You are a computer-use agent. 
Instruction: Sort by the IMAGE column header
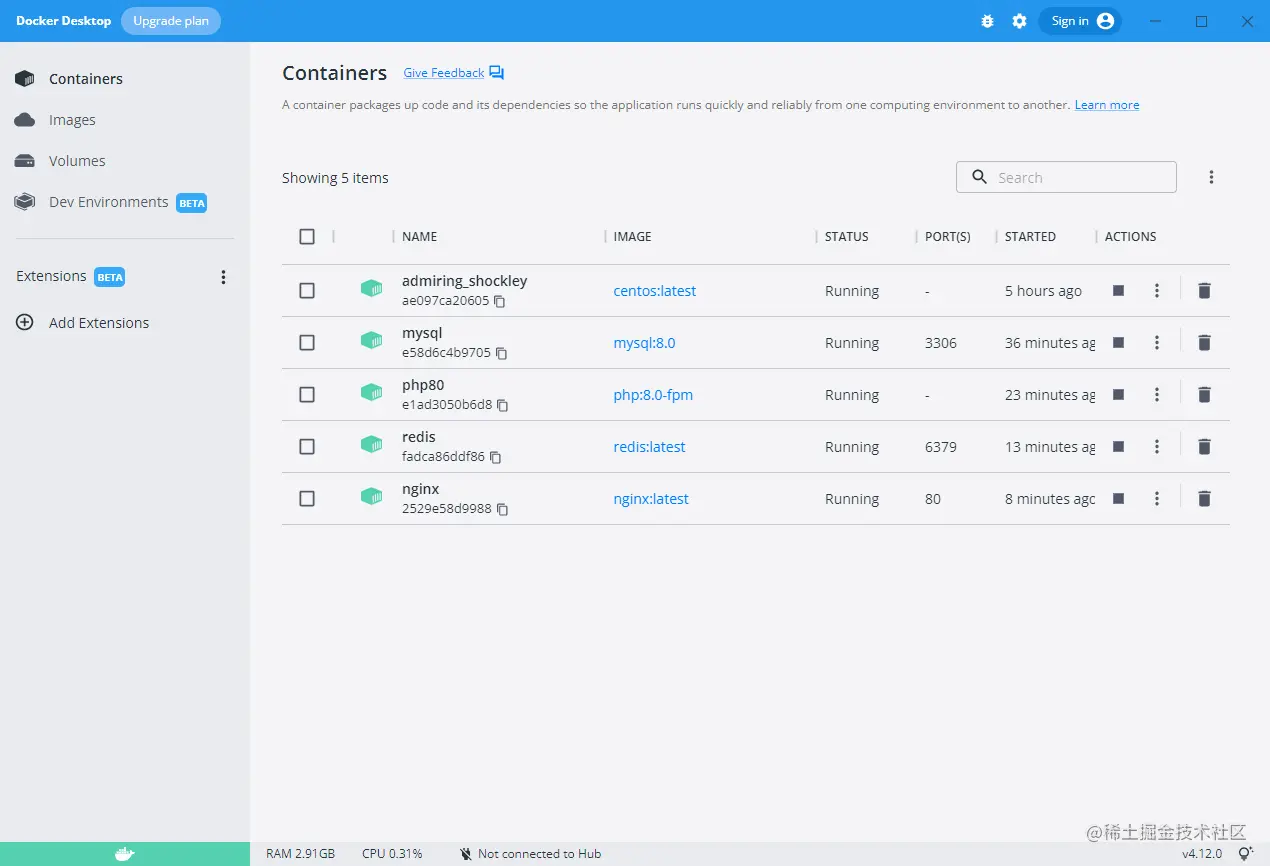pos(633,237)
